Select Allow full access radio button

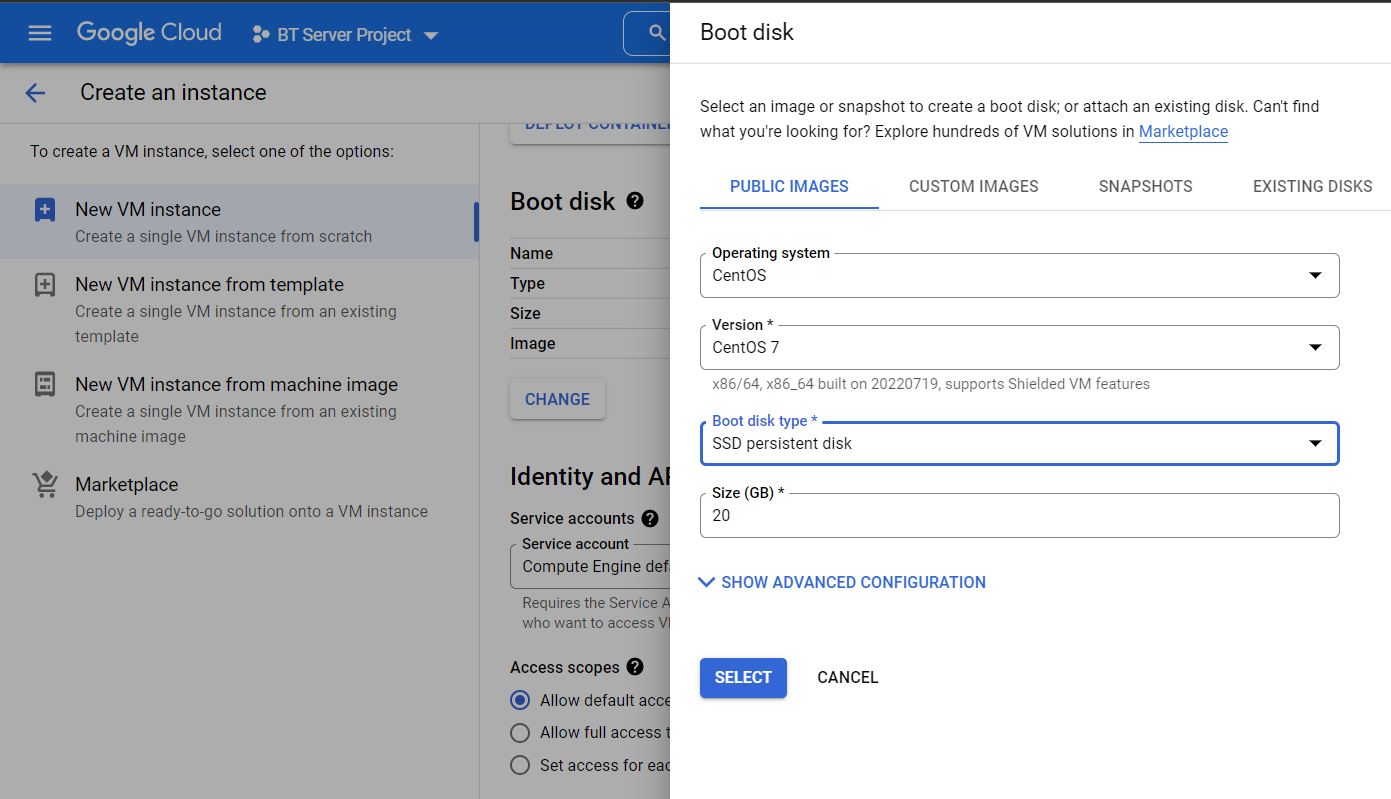520,733
